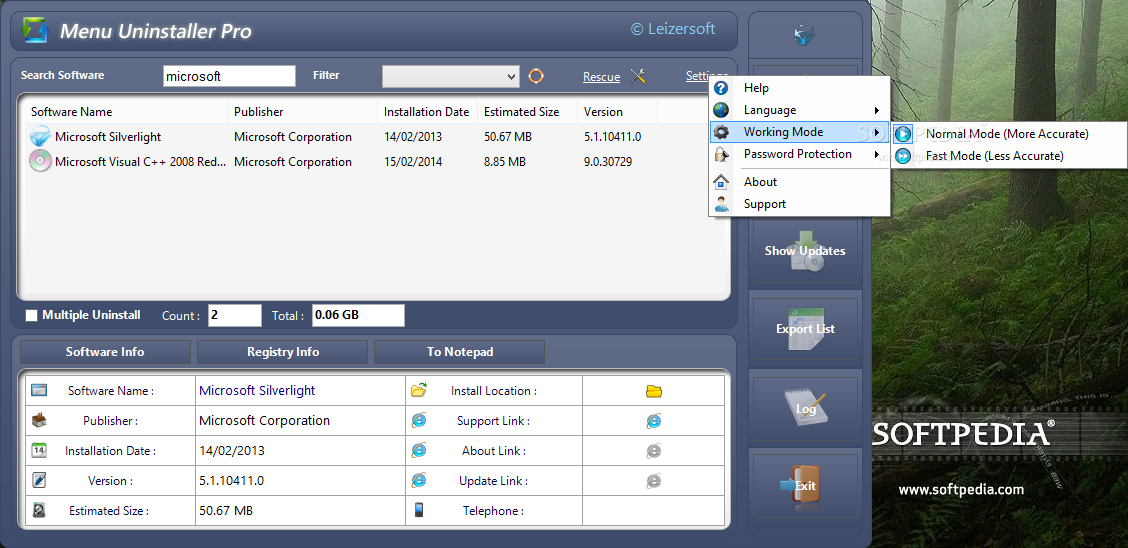
Task: Click the Working Mode gear icon
Action: 721,132
